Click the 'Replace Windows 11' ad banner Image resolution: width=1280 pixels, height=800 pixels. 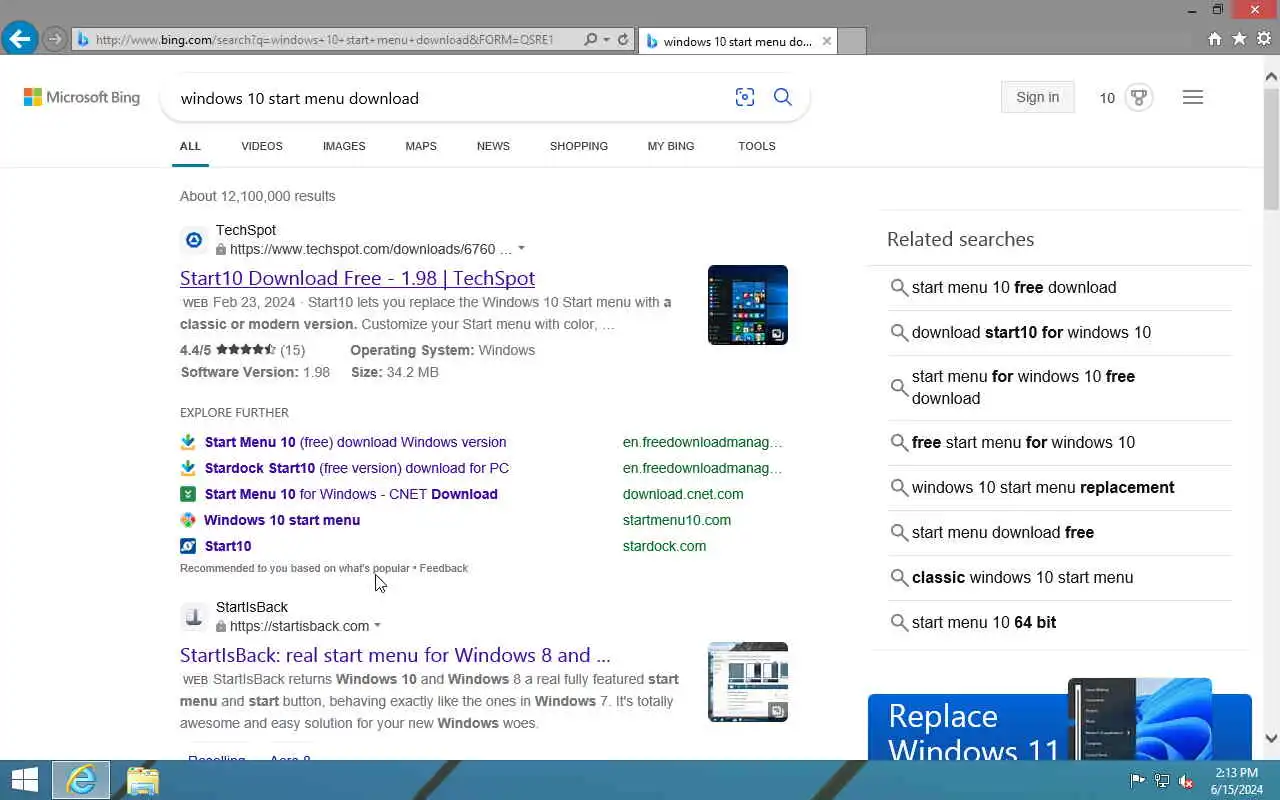[1060, 720]
